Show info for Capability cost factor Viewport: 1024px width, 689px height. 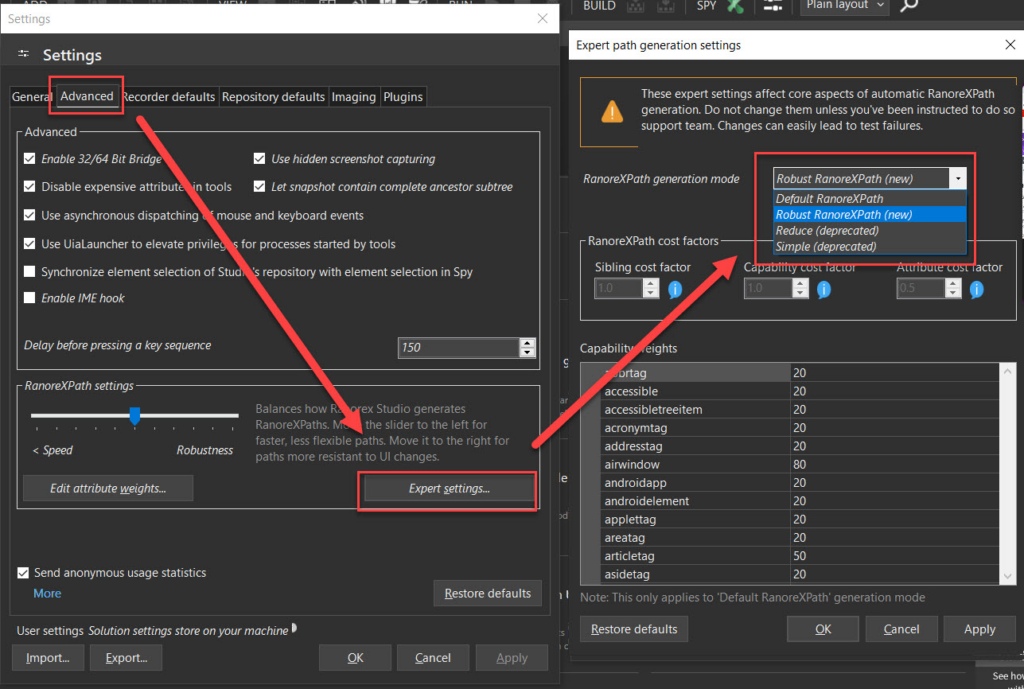tap(824, 289)
